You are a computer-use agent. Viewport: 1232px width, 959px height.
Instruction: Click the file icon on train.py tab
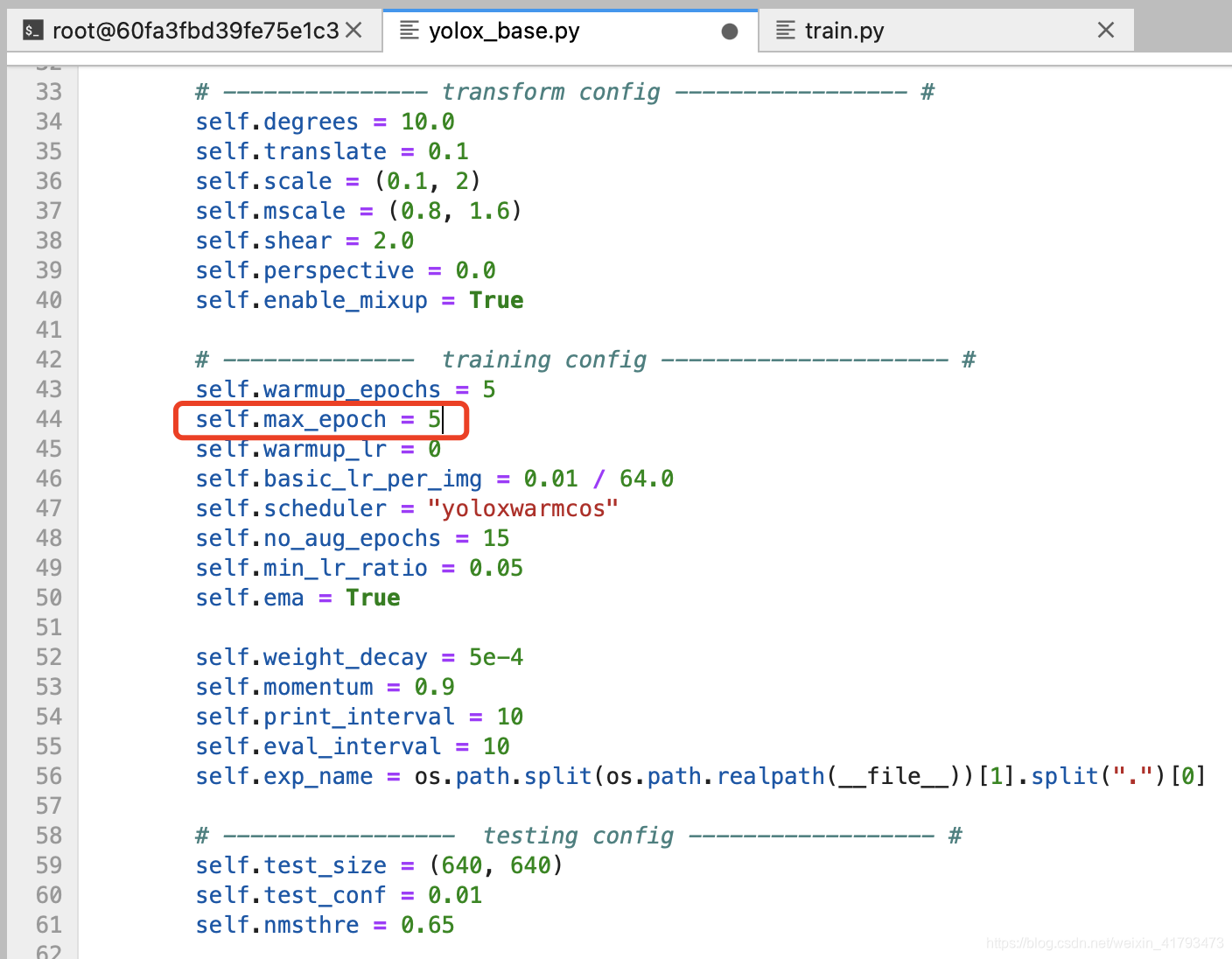click(x=786, y=31)
